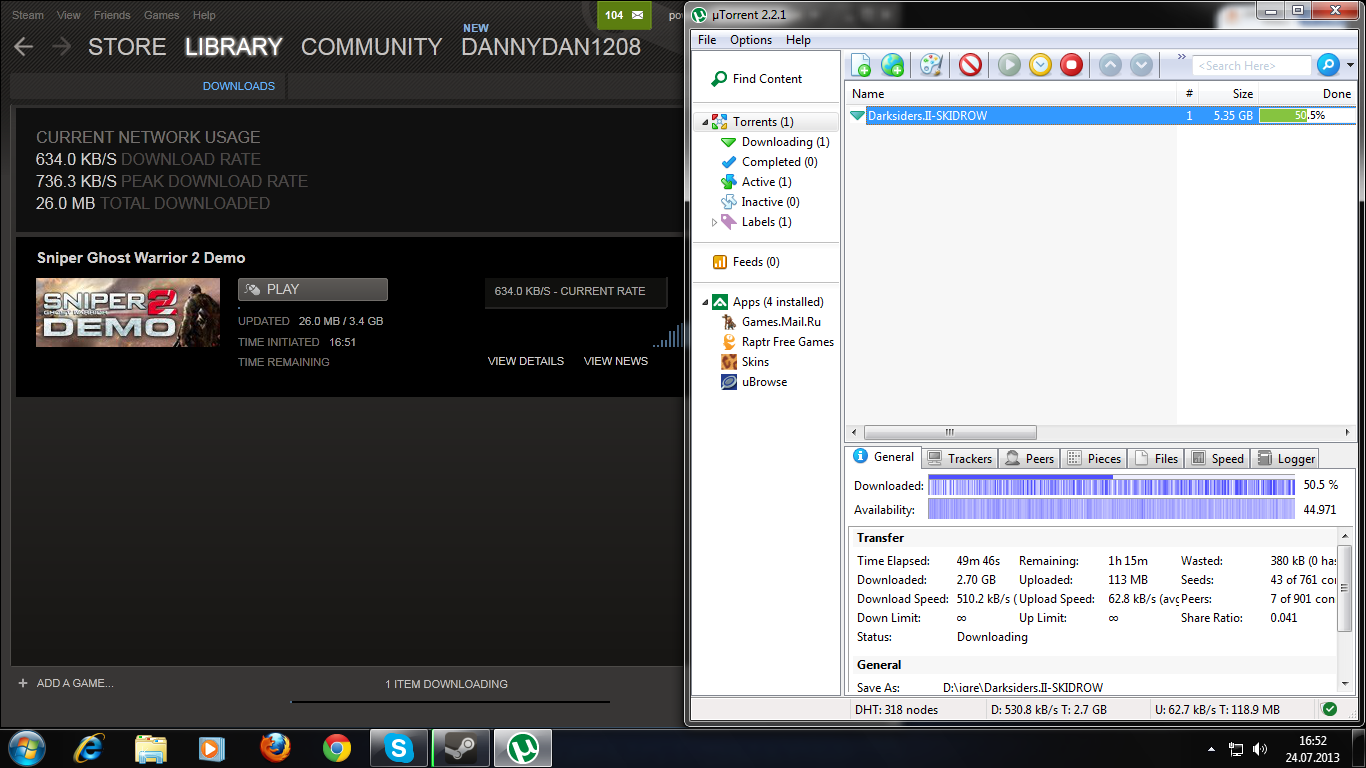Open the Create New Torrent palette icon
Image resolution: width=1366 pixels, height=768 pixels.
[x=931, y=65]
